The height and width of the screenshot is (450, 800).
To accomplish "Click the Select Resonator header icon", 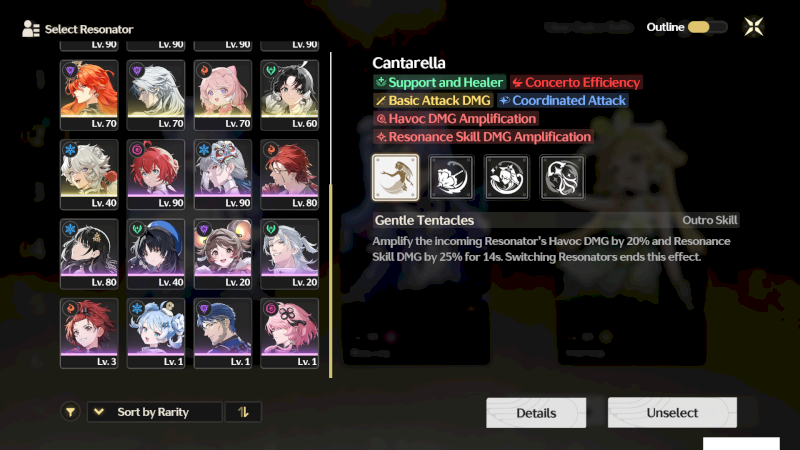I will tap(31, 29).
